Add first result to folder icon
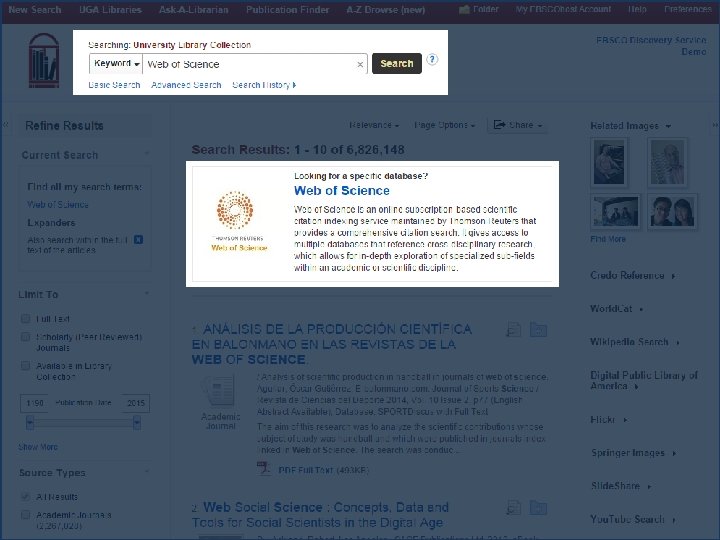This screenshot has height=540, width=720. [x=538, y=329]
